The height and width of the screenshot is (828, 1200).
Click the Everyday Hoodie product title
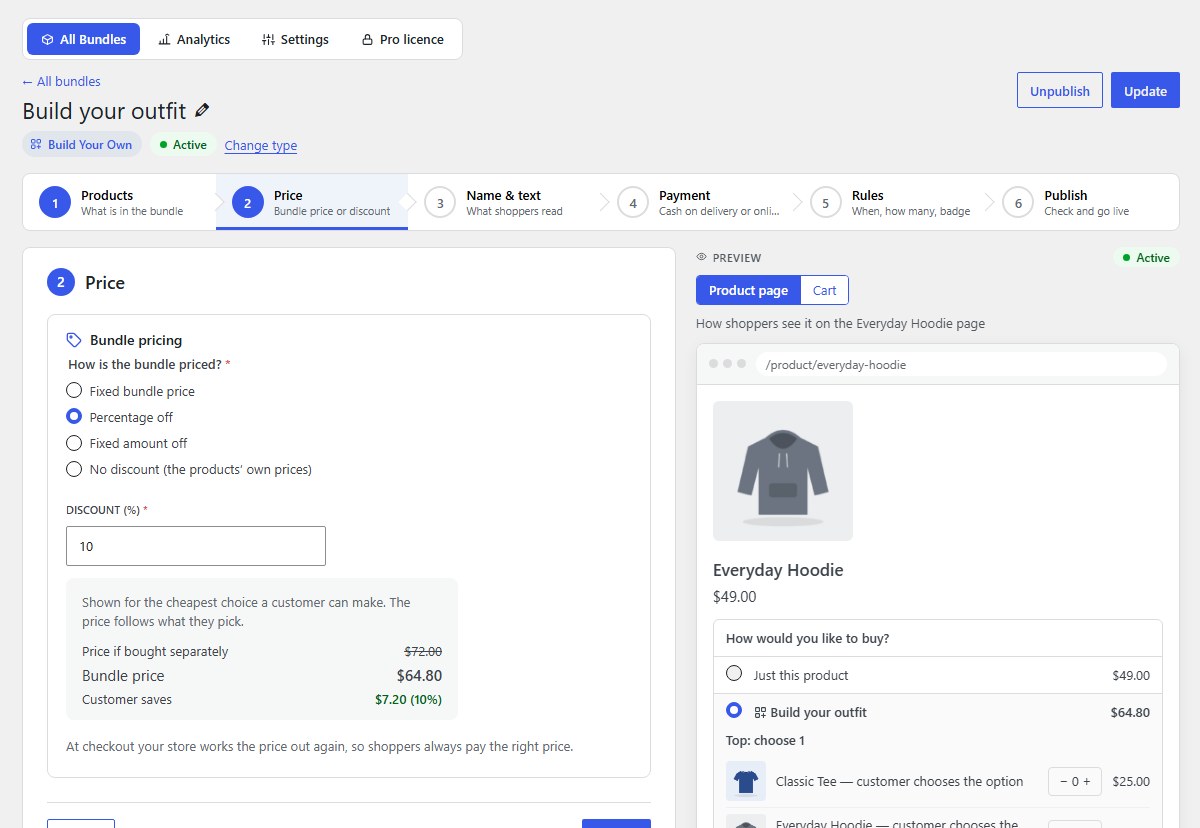pyautogui.click(x=778, y=570)
